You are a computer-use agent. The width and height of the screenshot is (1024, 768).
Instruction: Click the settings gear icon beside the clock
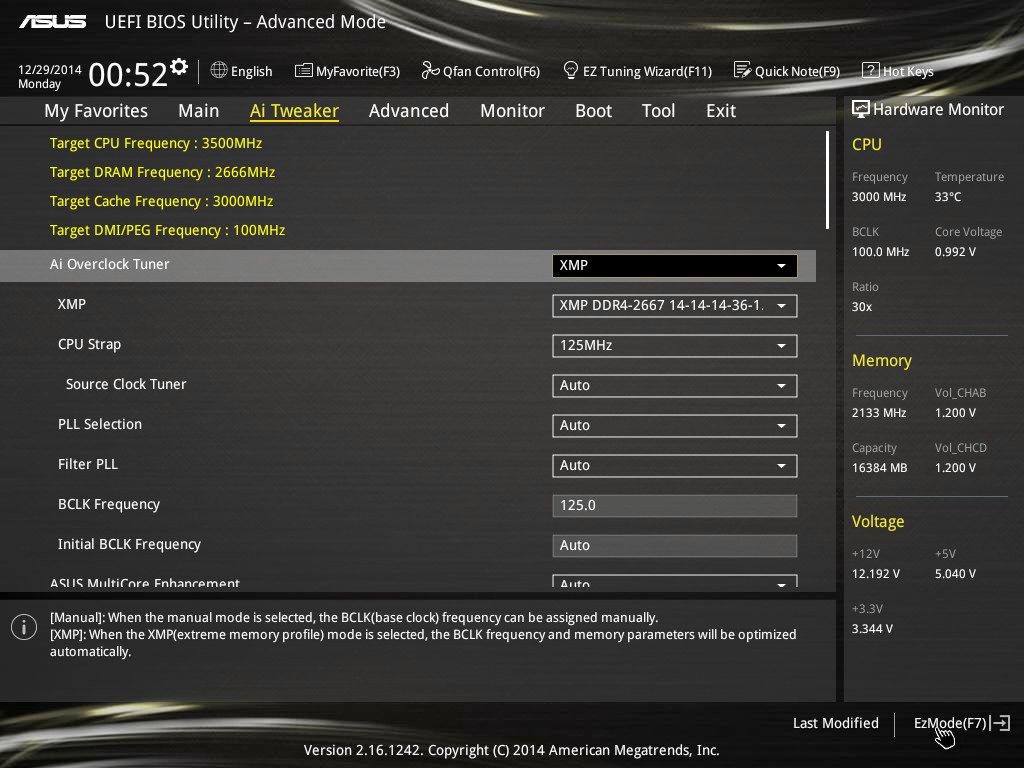[179, 67]
